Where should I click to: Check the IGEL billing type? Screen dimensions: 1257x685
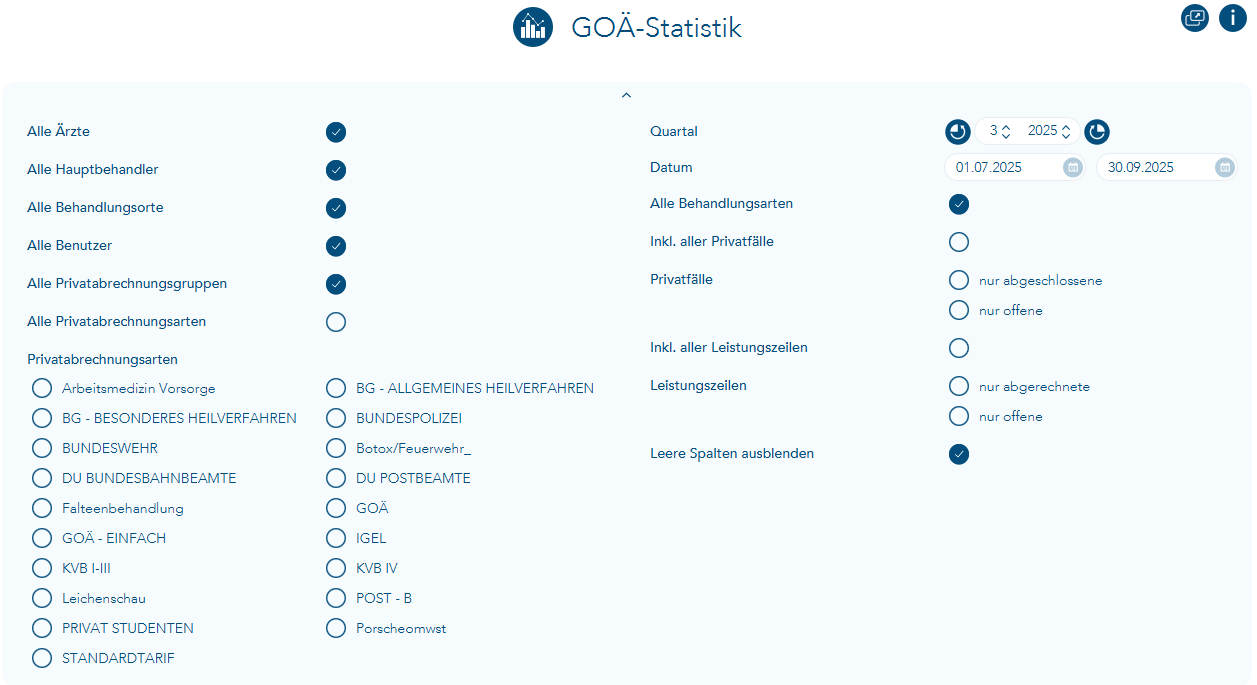(337, 539)
